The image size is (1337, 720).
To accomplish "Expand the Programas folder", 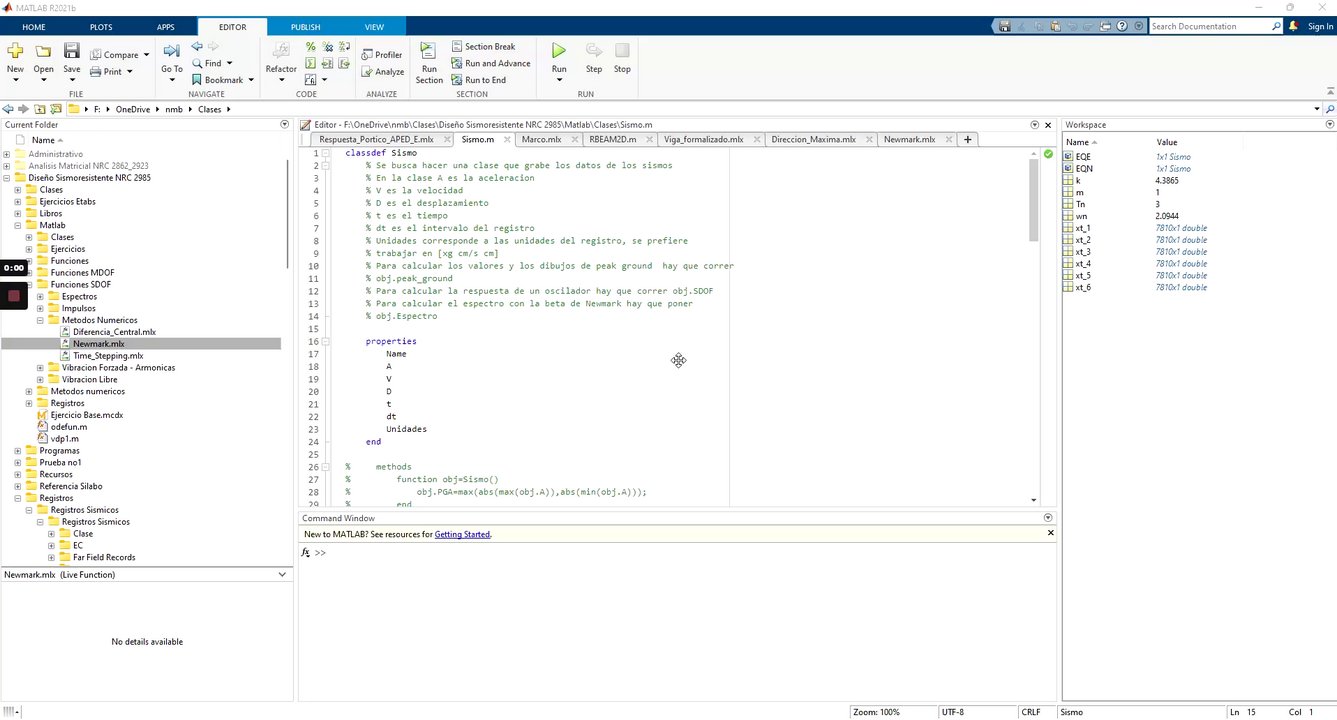I will click(18, 451).
